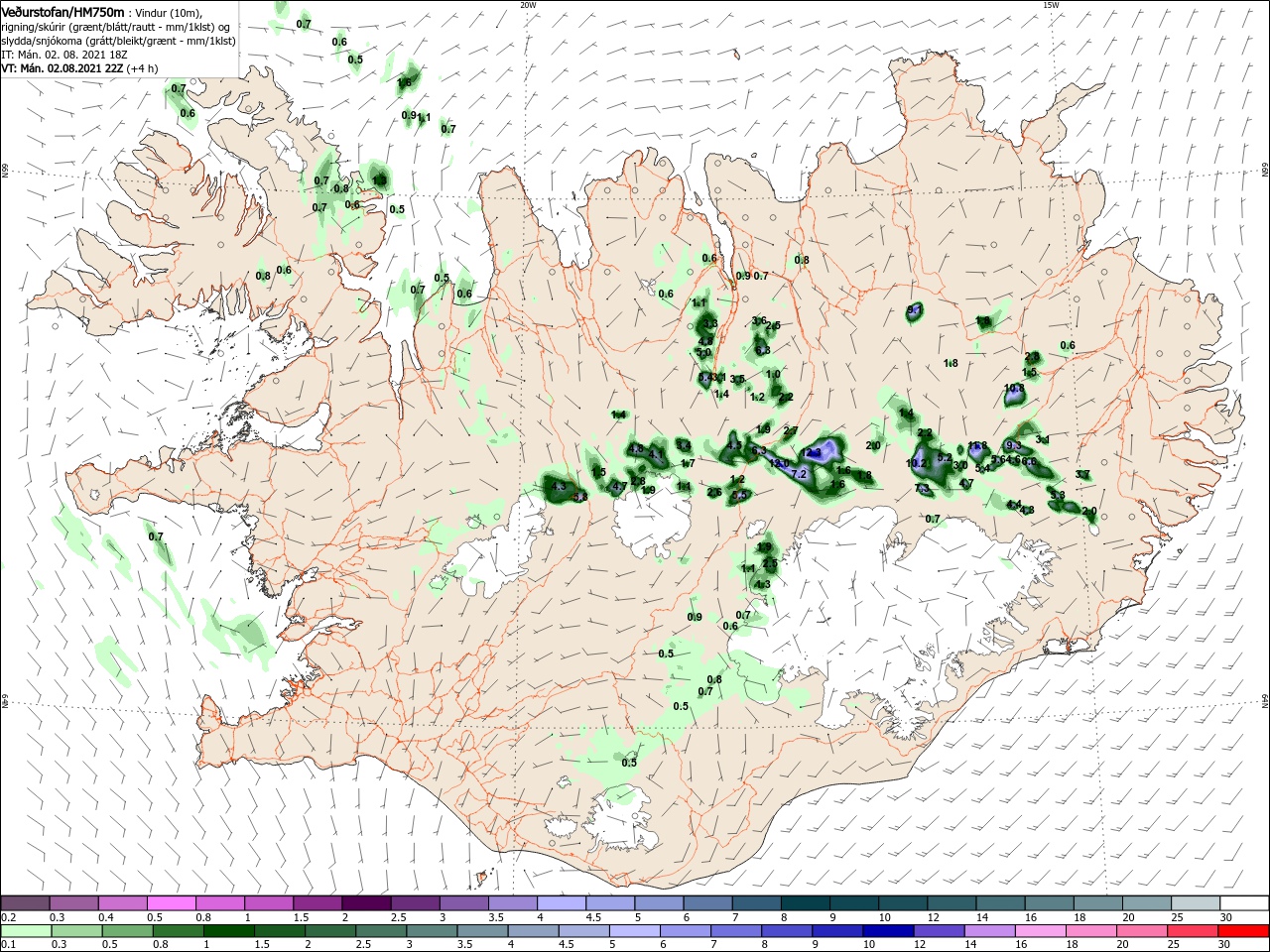Click the pale green bottom-row legend swatch labeled 0.1
This screenshot has height=952, width=1270.
pyautogui.click(x=25, y=931)
